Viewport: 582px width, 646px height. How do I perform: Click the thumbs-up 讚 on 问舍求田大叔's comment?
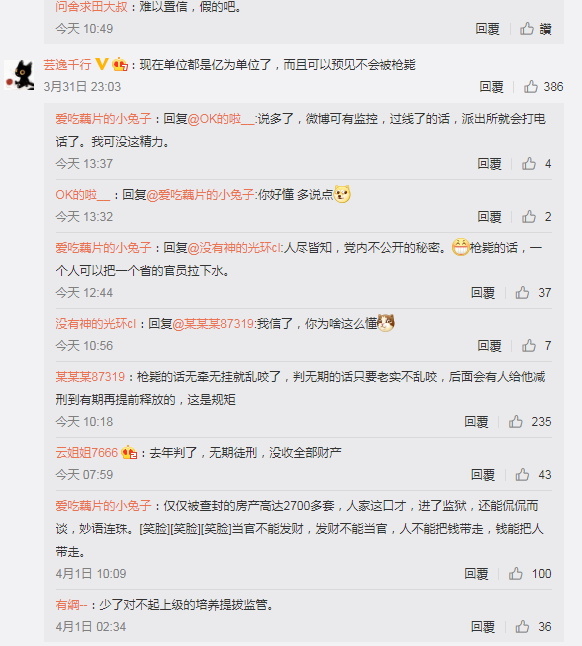(527, 29)
